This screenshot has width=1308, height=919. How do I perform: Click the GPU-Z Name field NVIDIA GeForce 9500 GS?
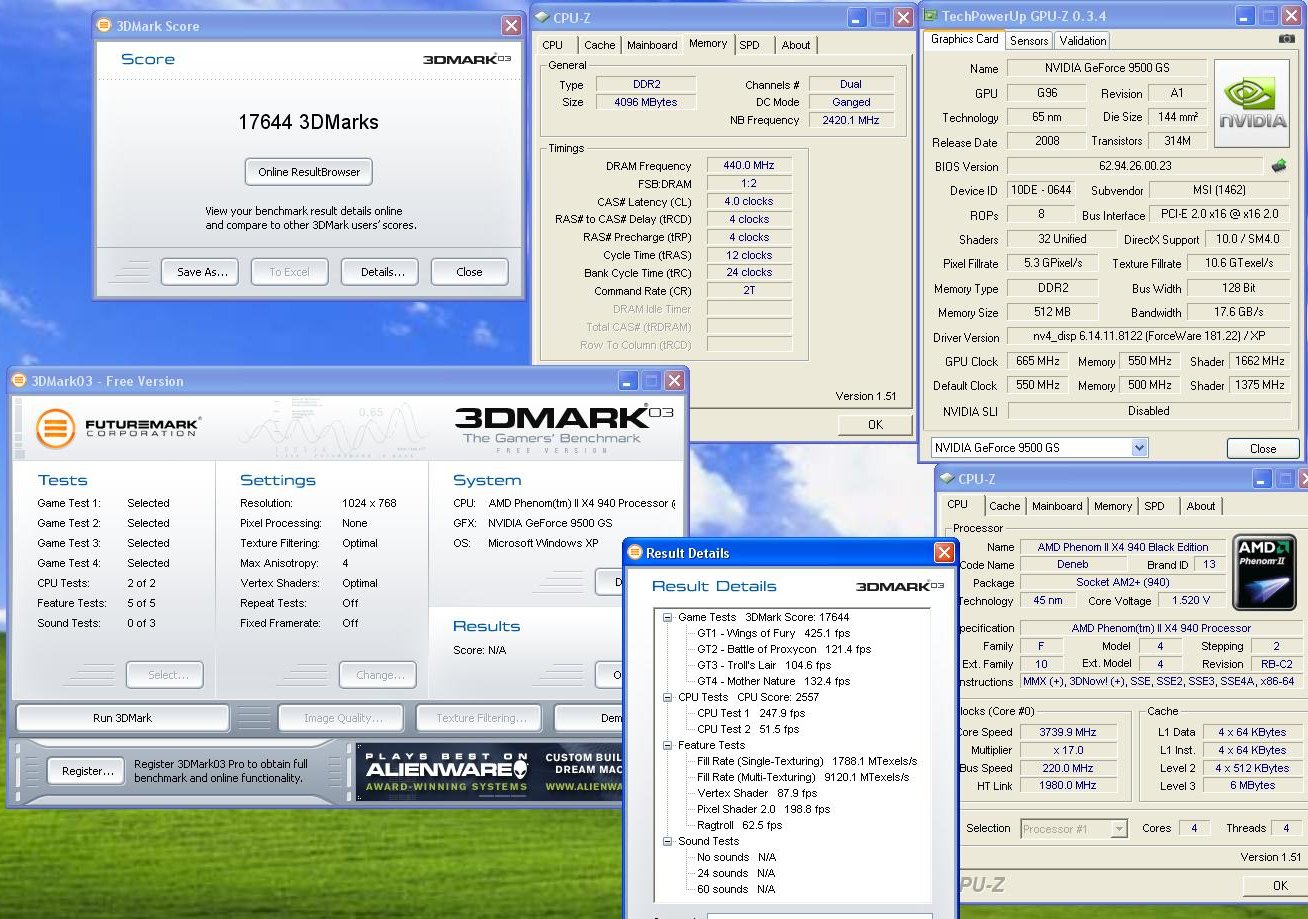[x=1106, y=68]
